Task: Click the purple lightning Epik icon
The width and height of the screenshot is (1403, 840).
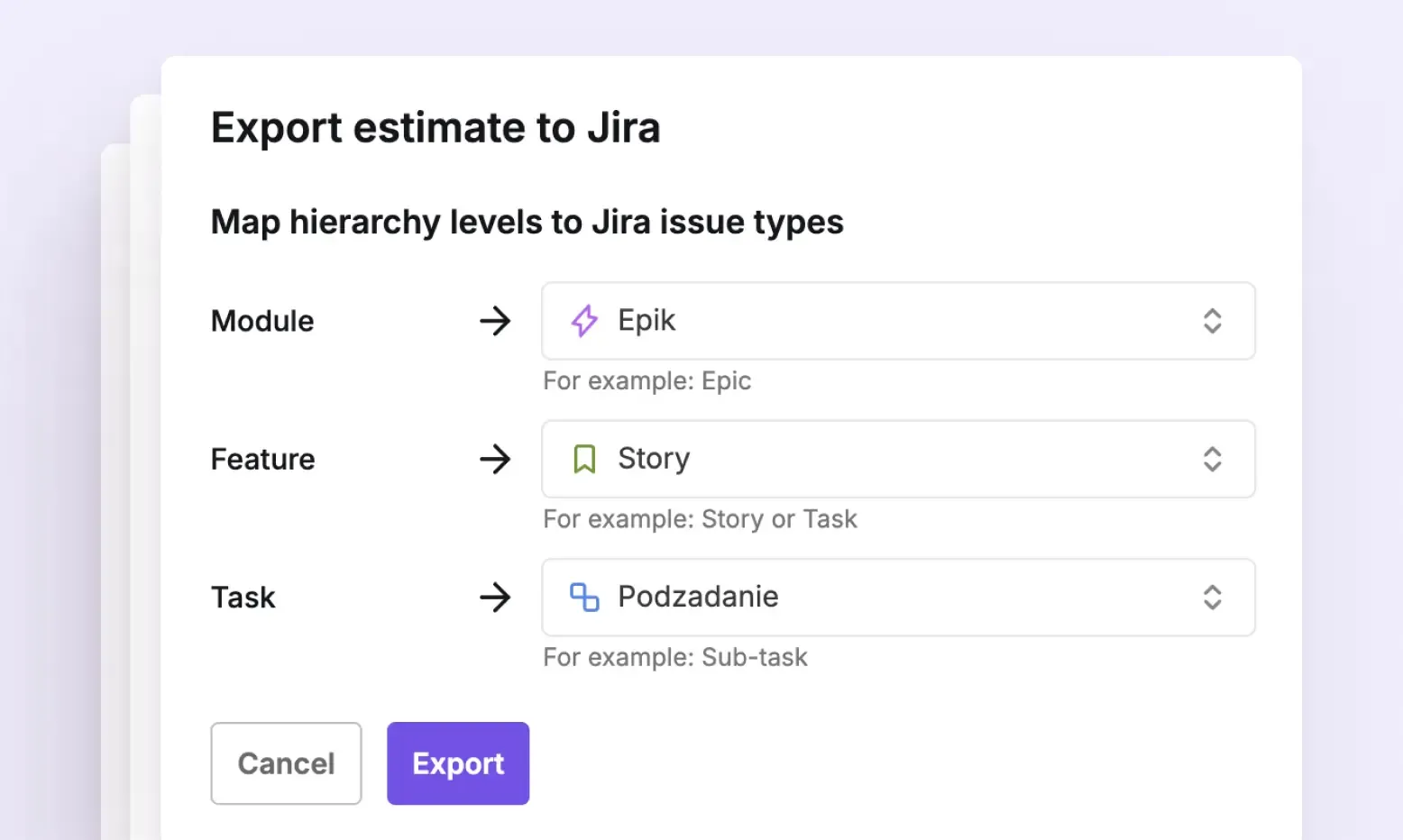Action: pyautogui.click(x=584, y=321)
